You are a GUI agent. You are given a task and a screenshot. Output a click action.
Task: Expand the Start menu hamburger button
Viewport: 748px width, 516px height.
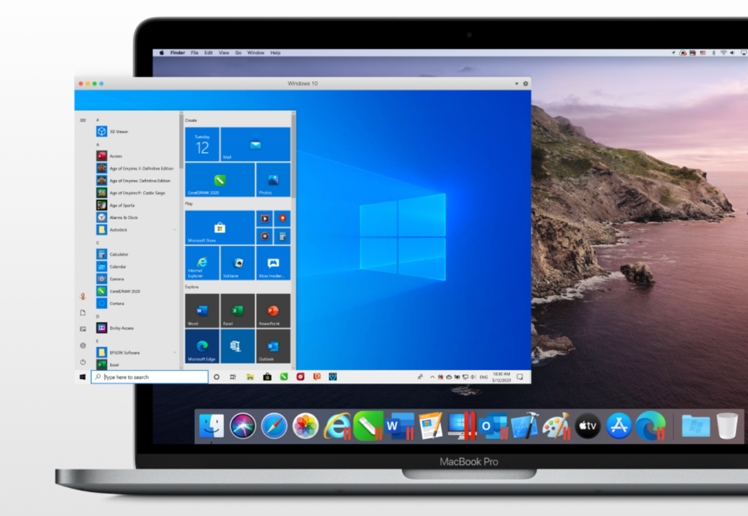click(x=83, y=120)
